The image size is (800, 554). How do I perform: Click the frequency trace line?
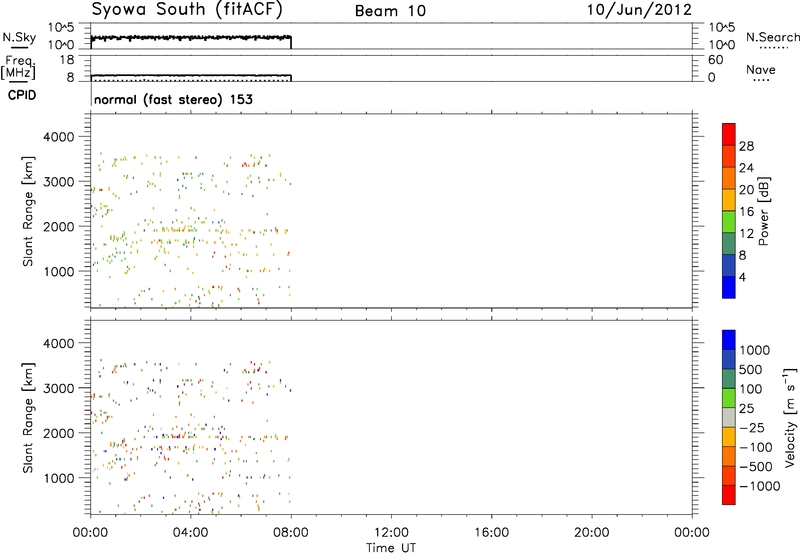191,75
